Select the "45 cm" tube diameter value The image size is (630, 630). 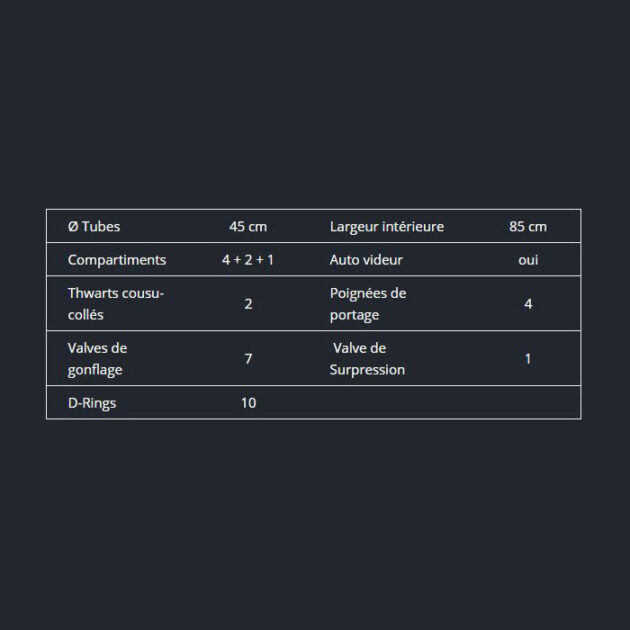[x=248, y=227]
